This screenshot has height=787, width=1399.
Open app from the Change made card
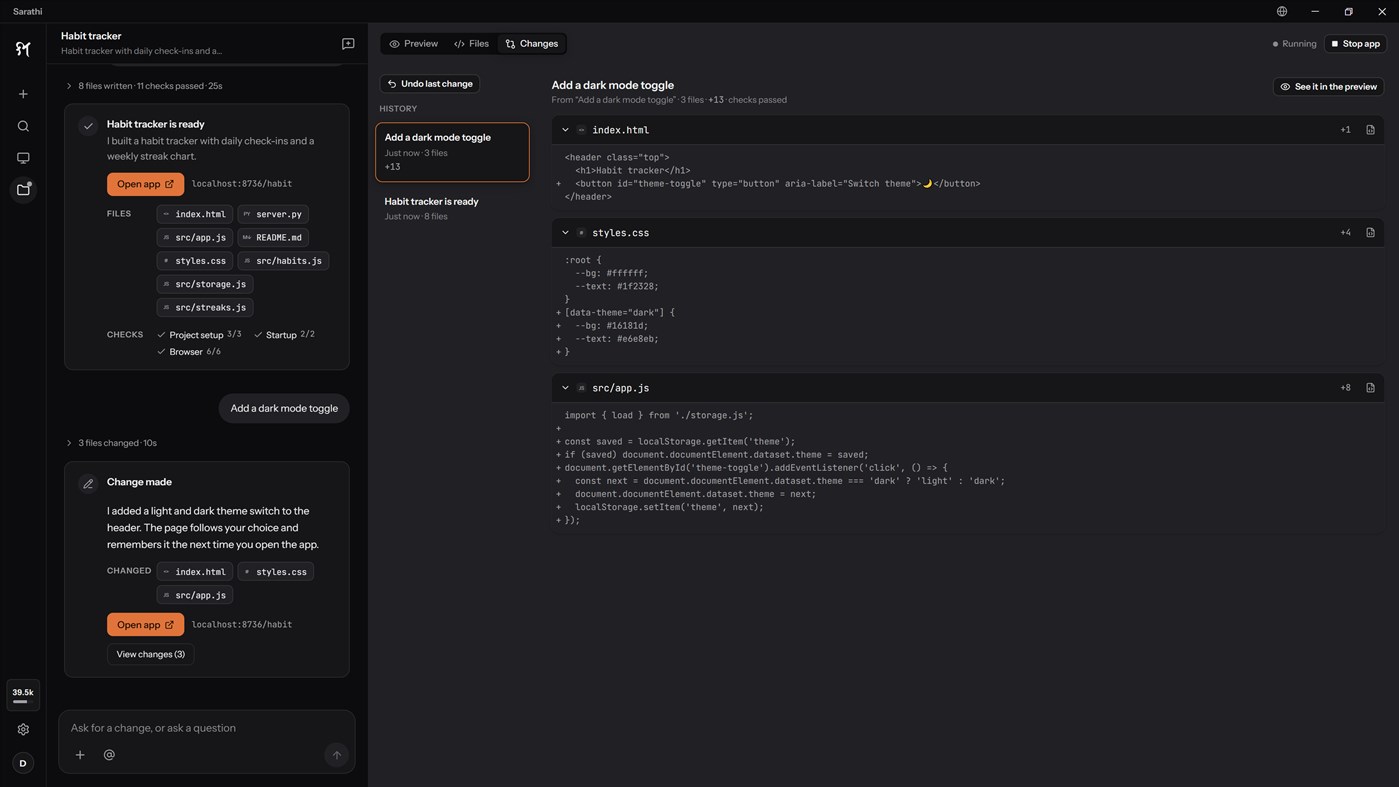click(145, 625)
